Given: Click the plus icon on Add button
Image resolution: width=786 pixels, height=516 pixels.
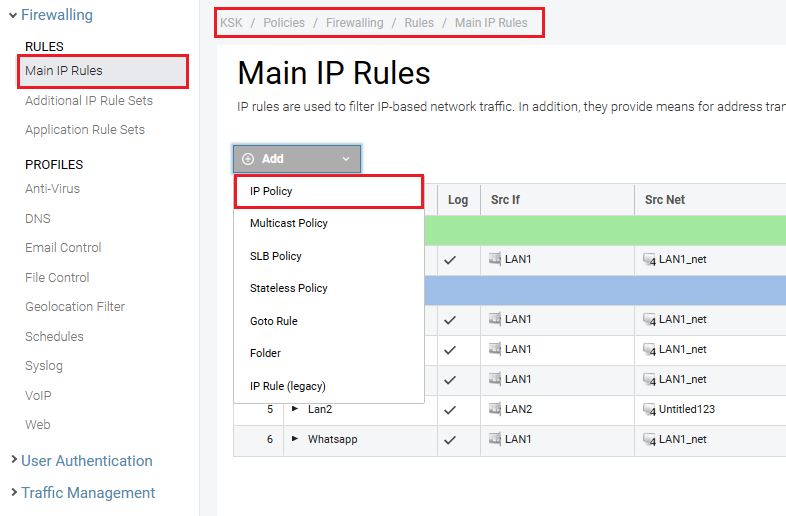Looking at the screenshot, I should coord(248,159).
